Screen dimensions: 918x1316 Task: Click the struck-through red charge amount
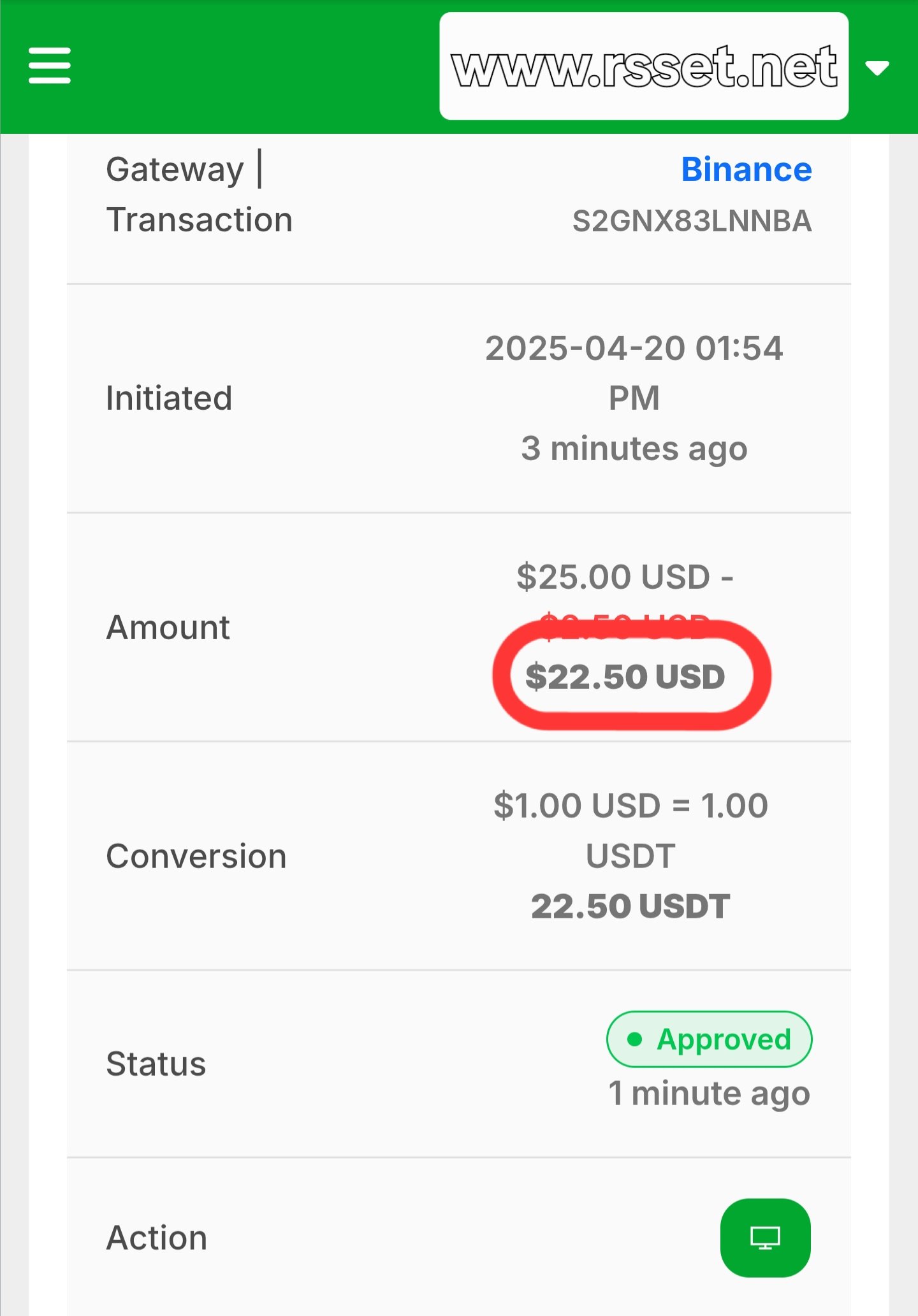point(625,626)
